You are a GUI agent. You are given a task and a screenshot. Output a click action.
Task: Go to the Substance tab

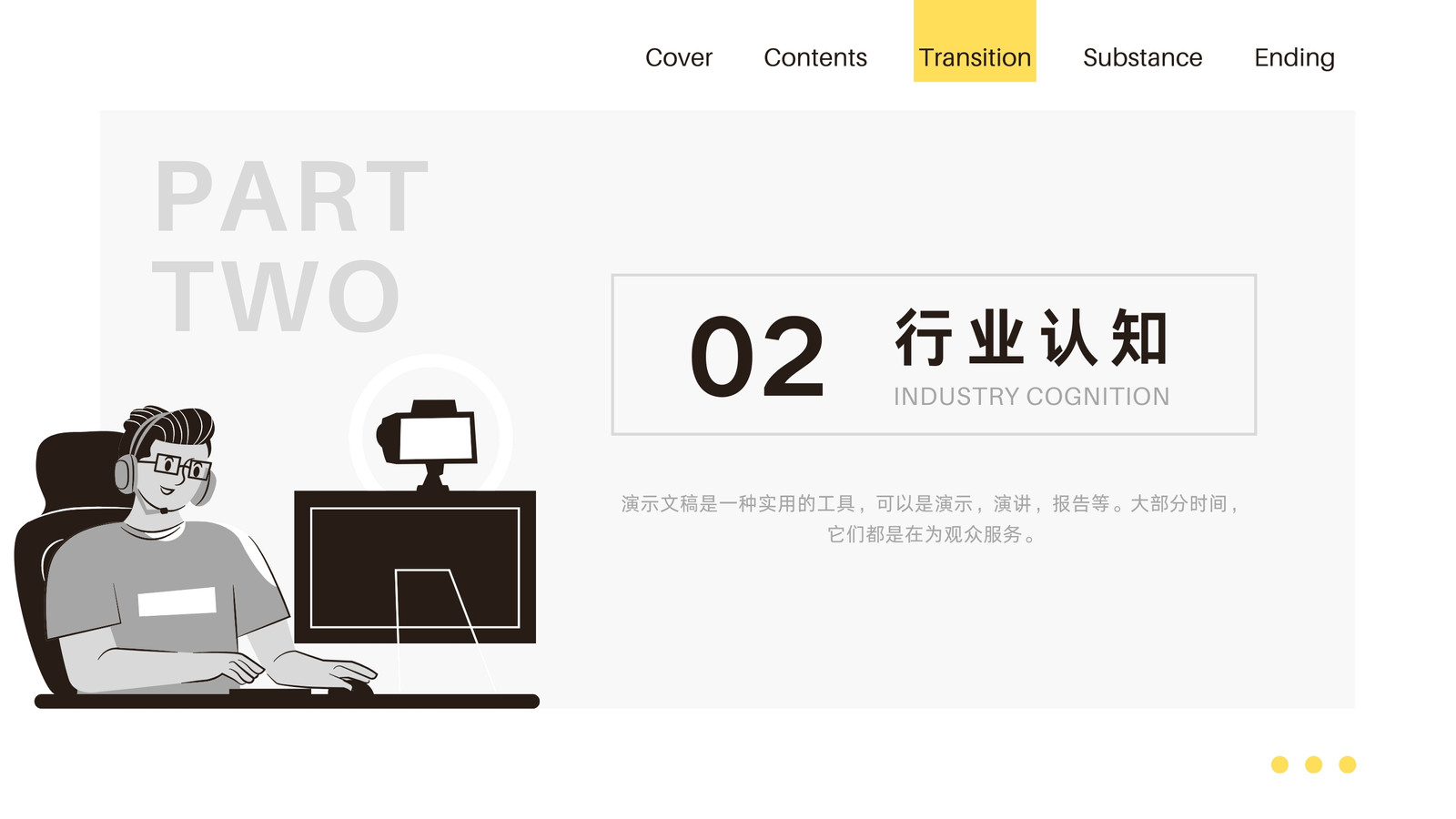pos(1142,57)
